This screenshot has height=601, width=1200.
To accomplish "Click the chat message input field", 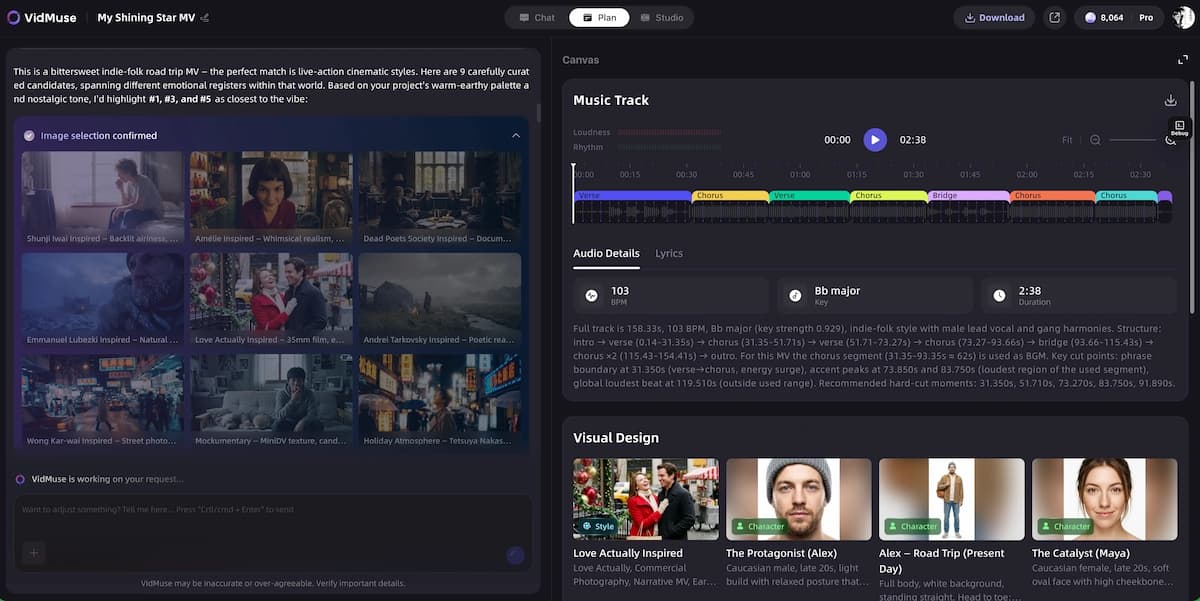I will coord(272,510).
